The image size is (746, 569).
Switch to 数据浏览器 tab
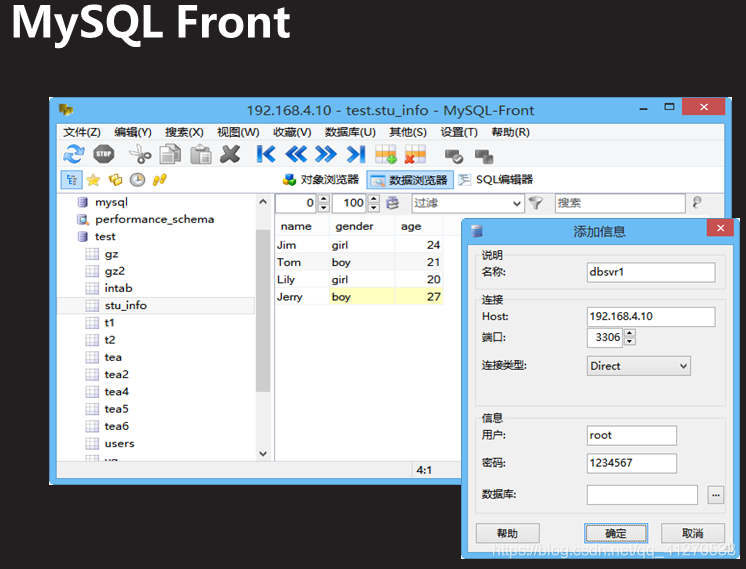410,180
